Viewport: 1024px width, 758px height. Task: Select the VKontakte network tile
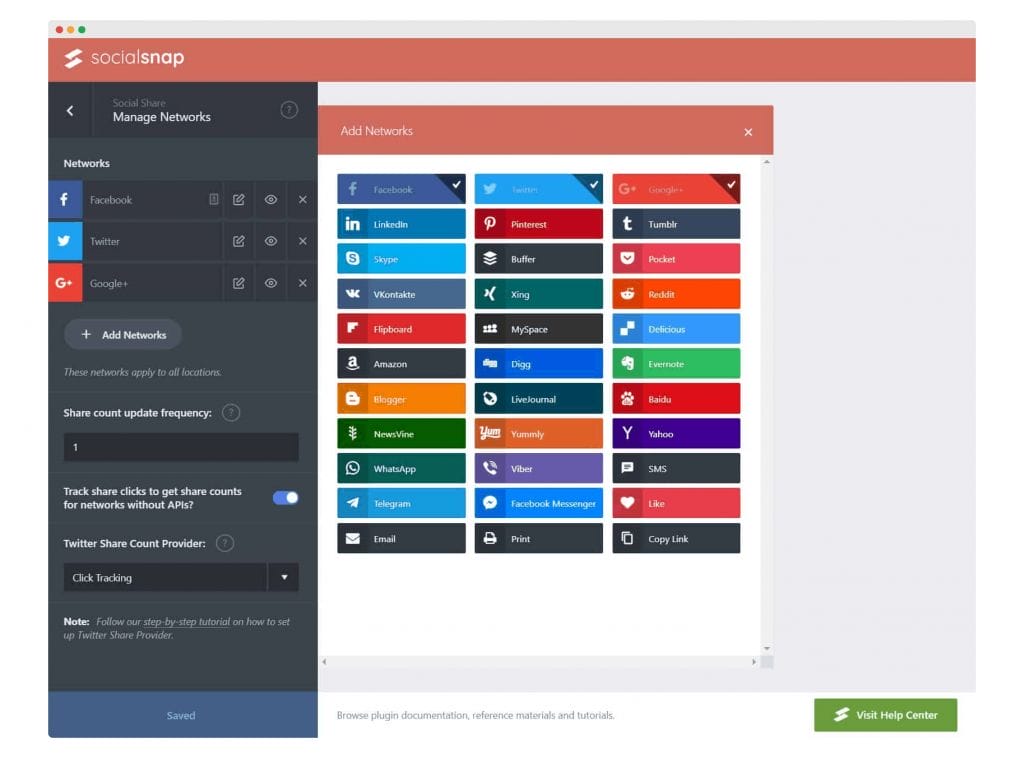click(x=401, y=294)
